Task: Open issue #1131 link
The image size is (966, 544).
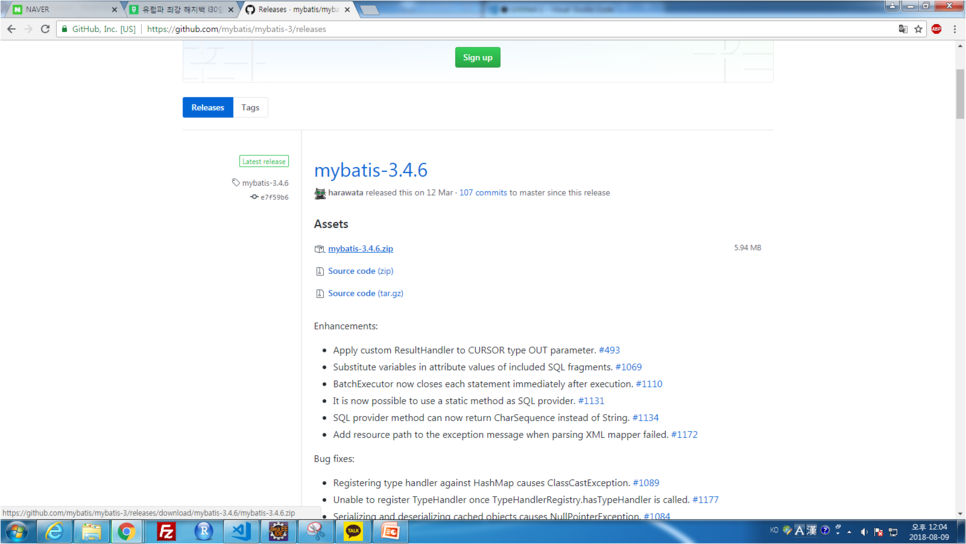Action: pos(591,401)
